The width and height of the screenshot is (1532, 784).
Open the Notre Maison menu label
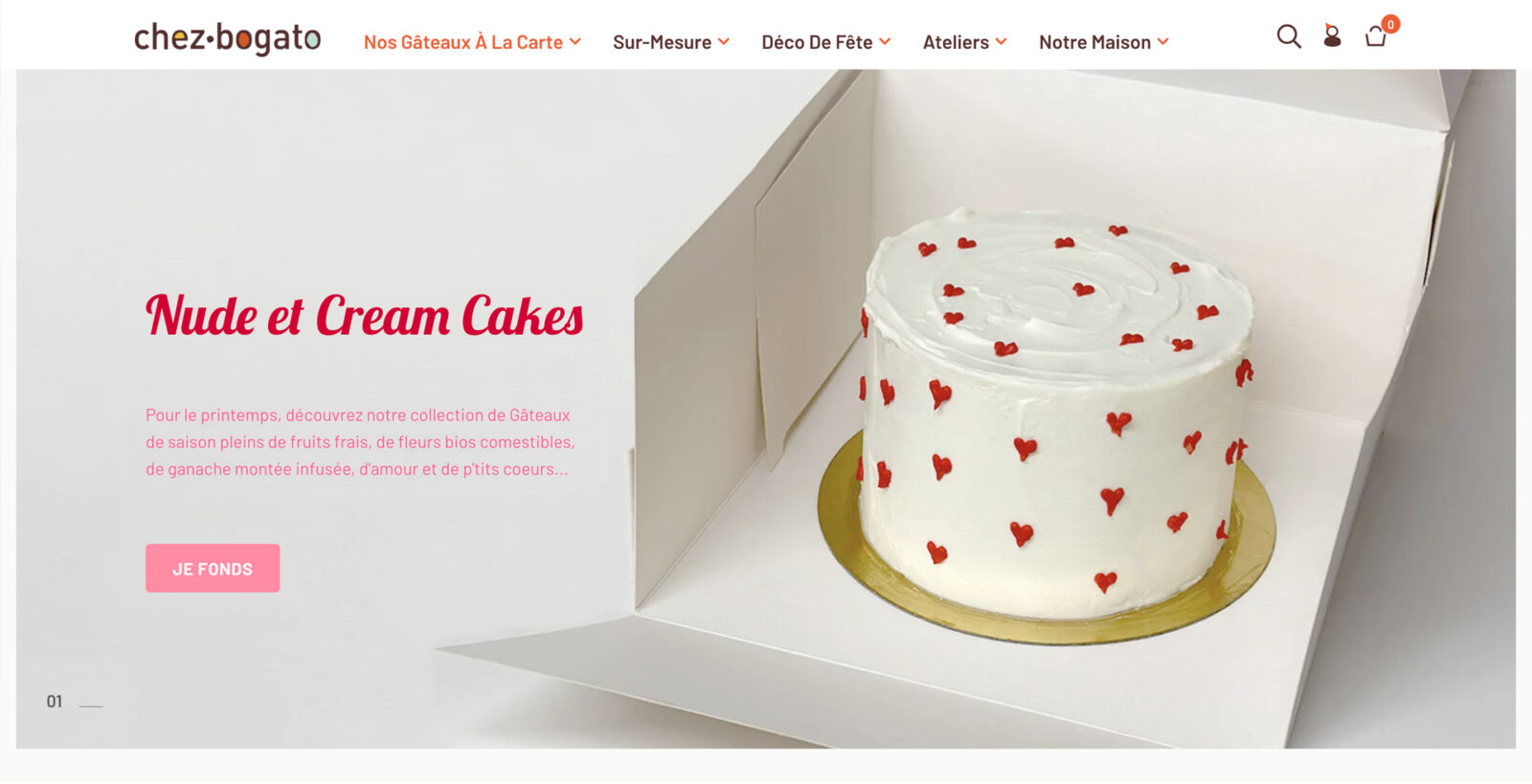click(x=1094, y=42)
